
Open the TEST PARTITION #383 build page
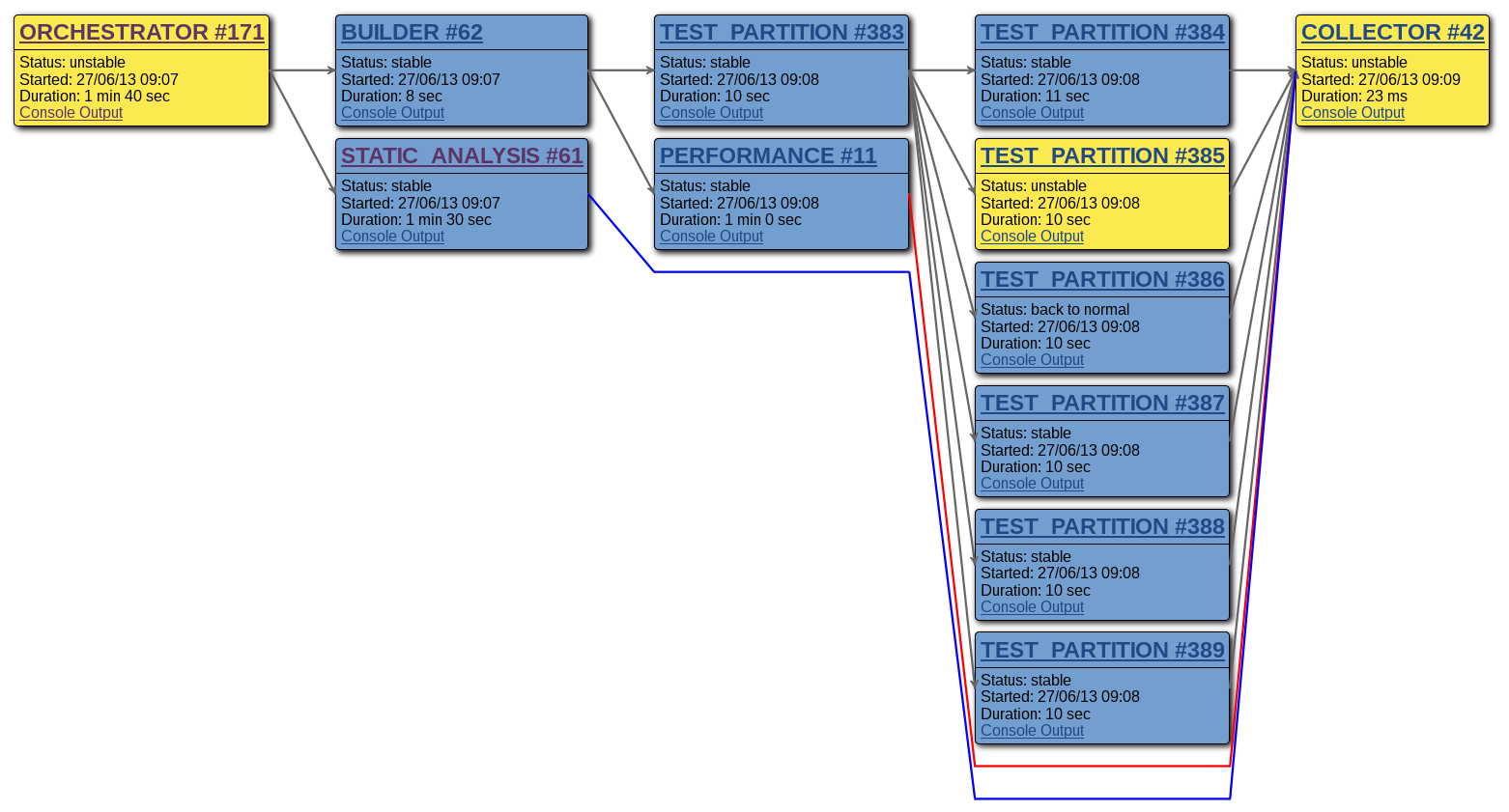781,32
